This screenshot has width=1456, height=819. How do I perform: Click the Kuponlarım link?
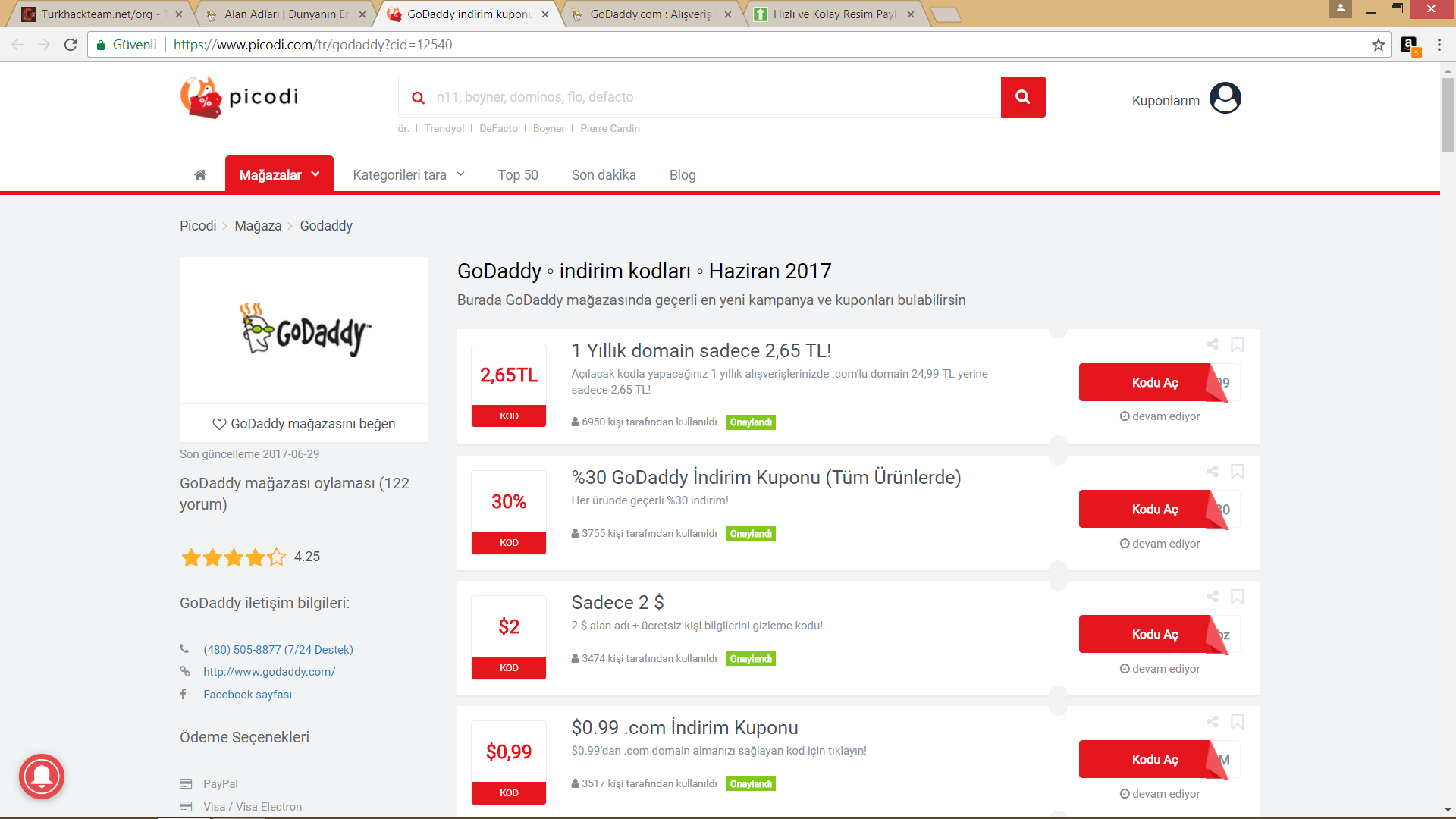coord(1166,101)
